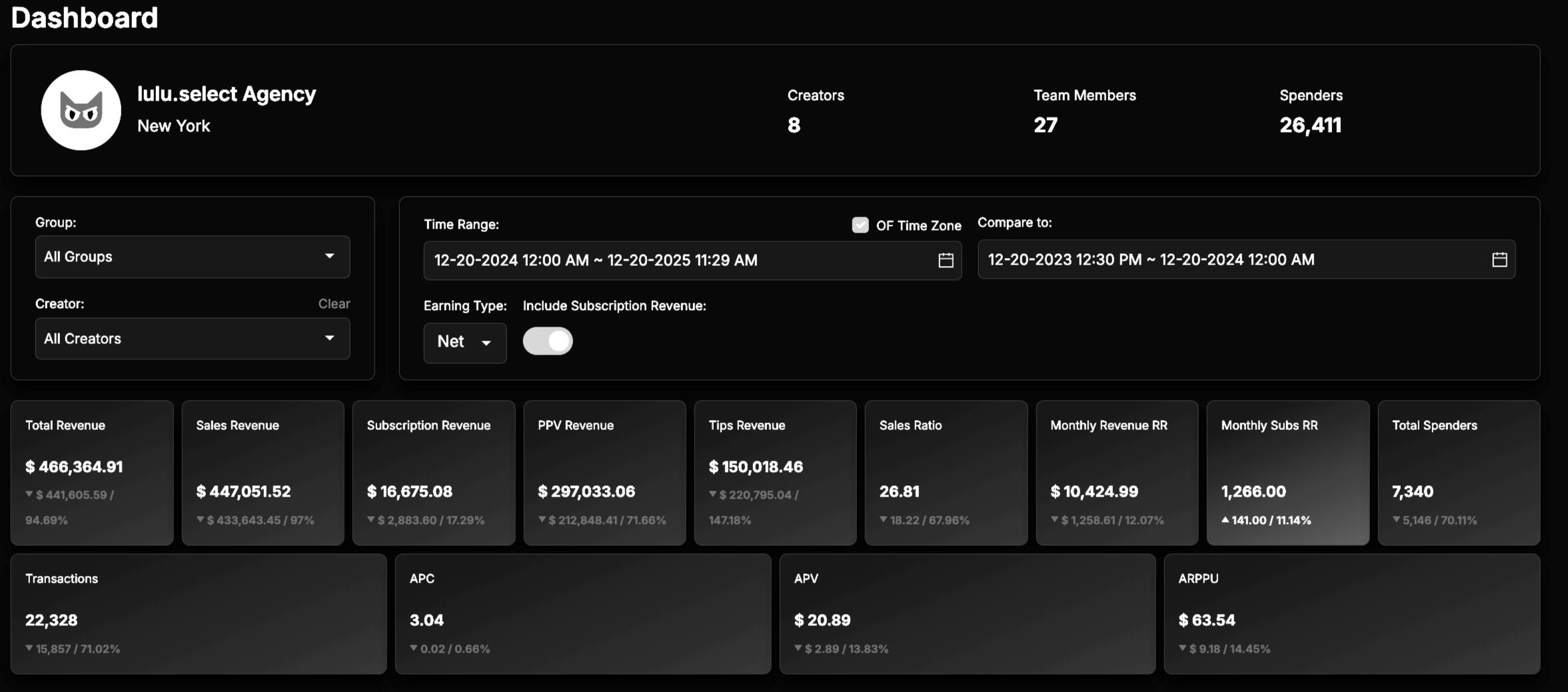The height and width of the screenshot is (692, 1568).
Task: Click the Transactions down arrow indicator
Action: tap(29, 649)
